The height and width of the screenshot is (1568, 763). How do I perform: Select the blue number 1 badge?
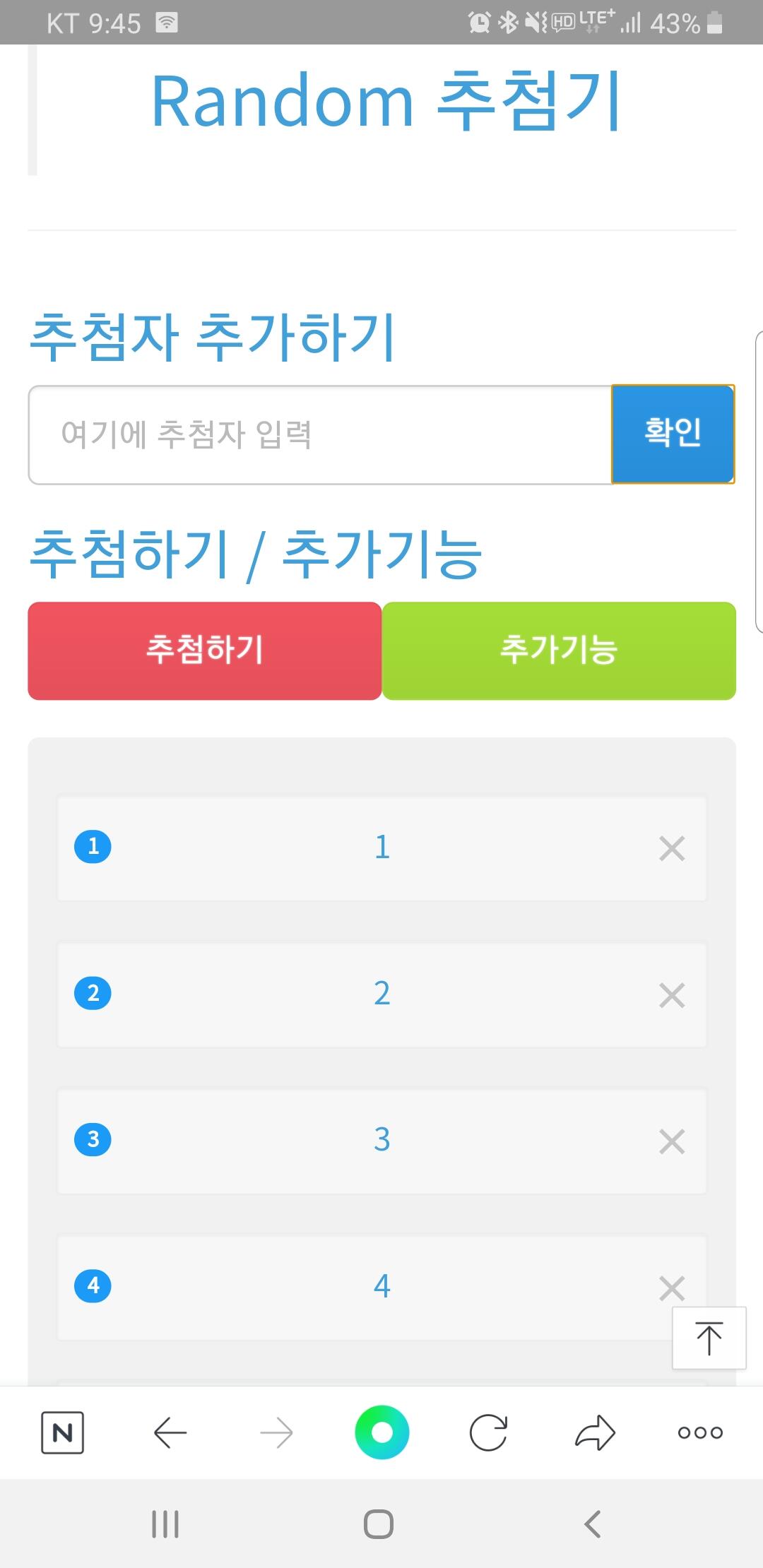(x=93, y=846)
